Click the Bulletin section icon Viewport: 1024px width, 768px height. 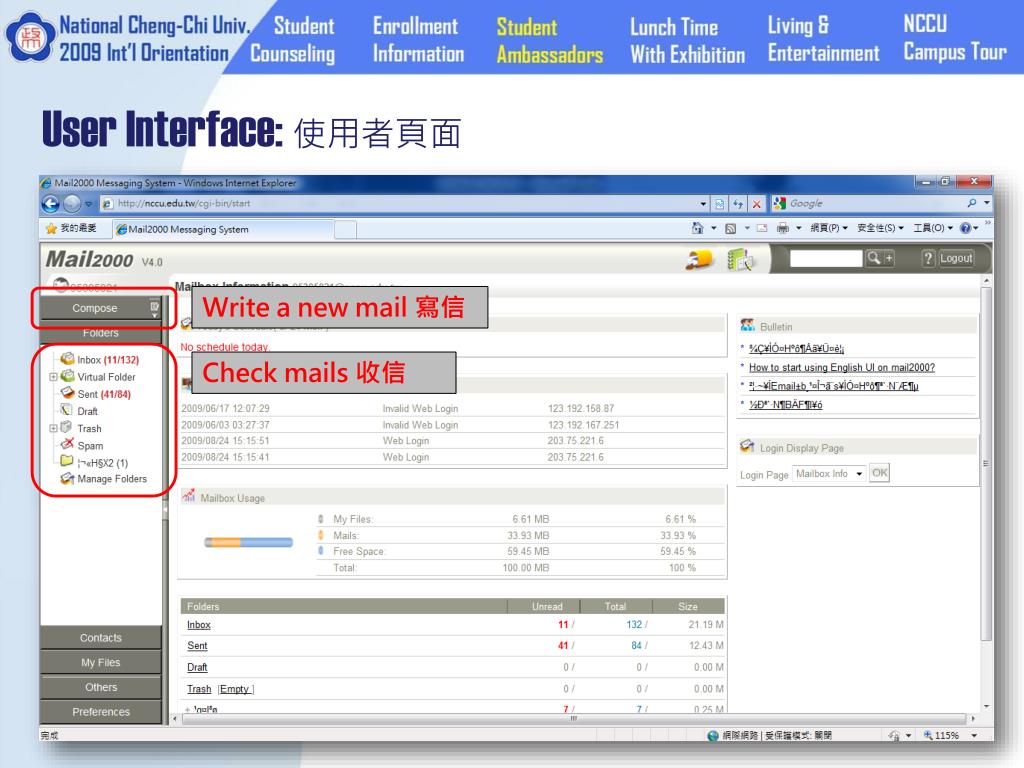coord(747,325)
